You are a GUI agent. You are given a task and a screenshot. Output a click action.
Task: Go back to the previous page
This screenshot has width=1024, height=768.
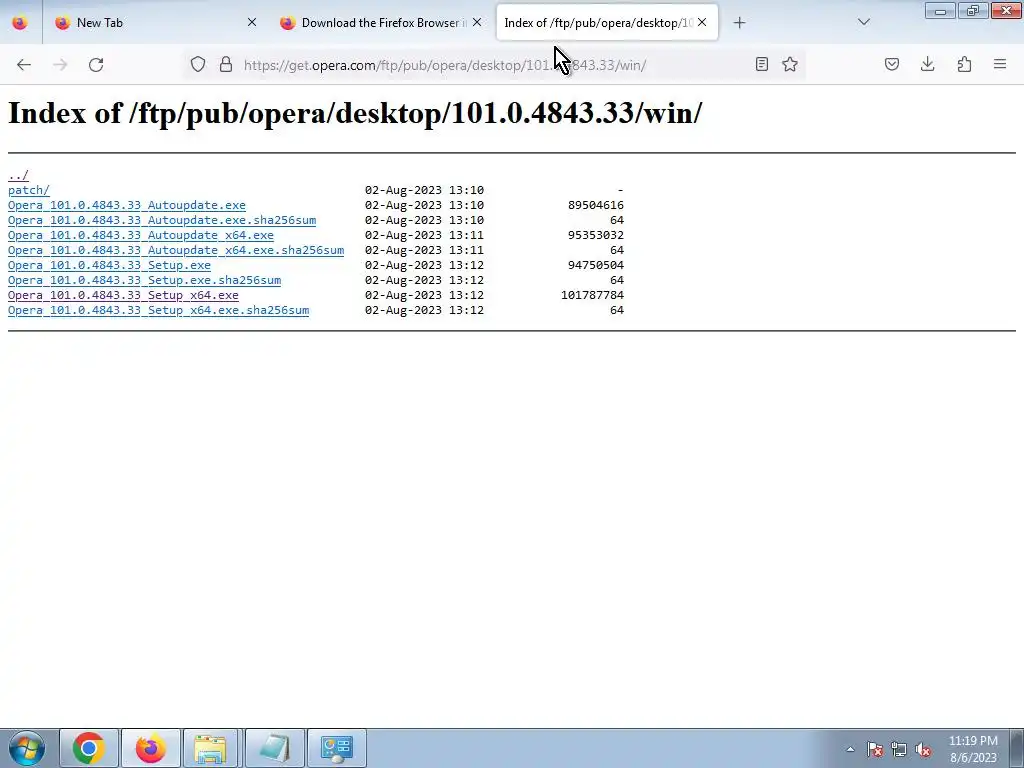point(24,64)
